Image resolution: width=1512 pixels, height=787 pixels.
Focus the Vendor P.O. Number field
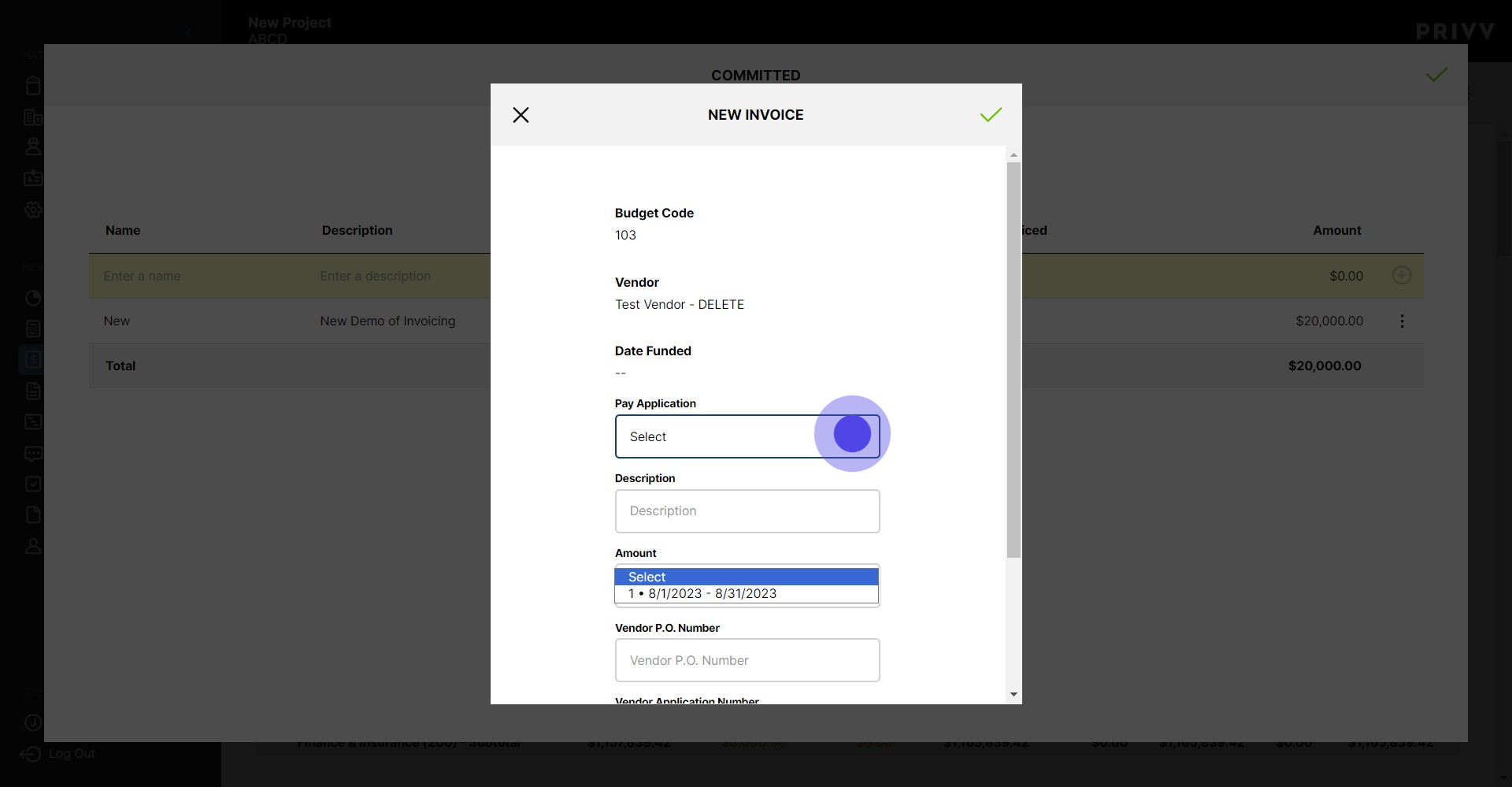coord(747,660)
